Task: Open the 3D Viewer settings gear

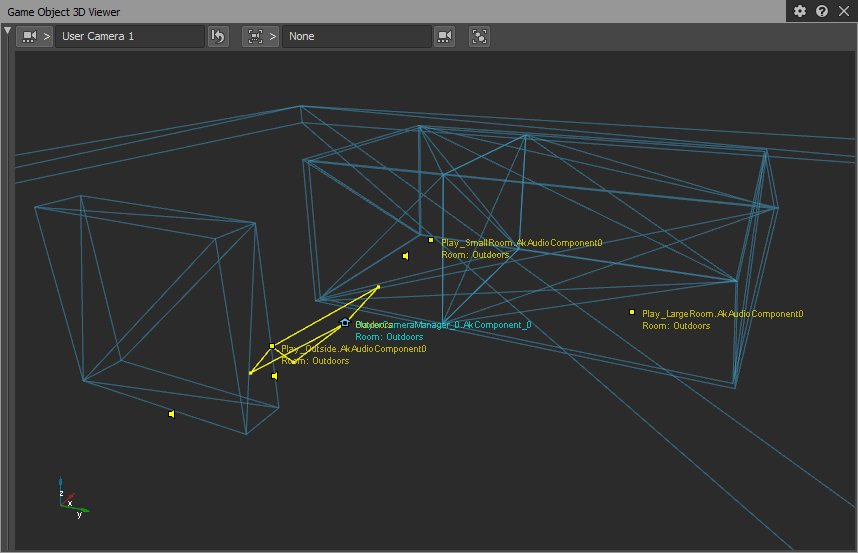Action: [x=800, y=11]
